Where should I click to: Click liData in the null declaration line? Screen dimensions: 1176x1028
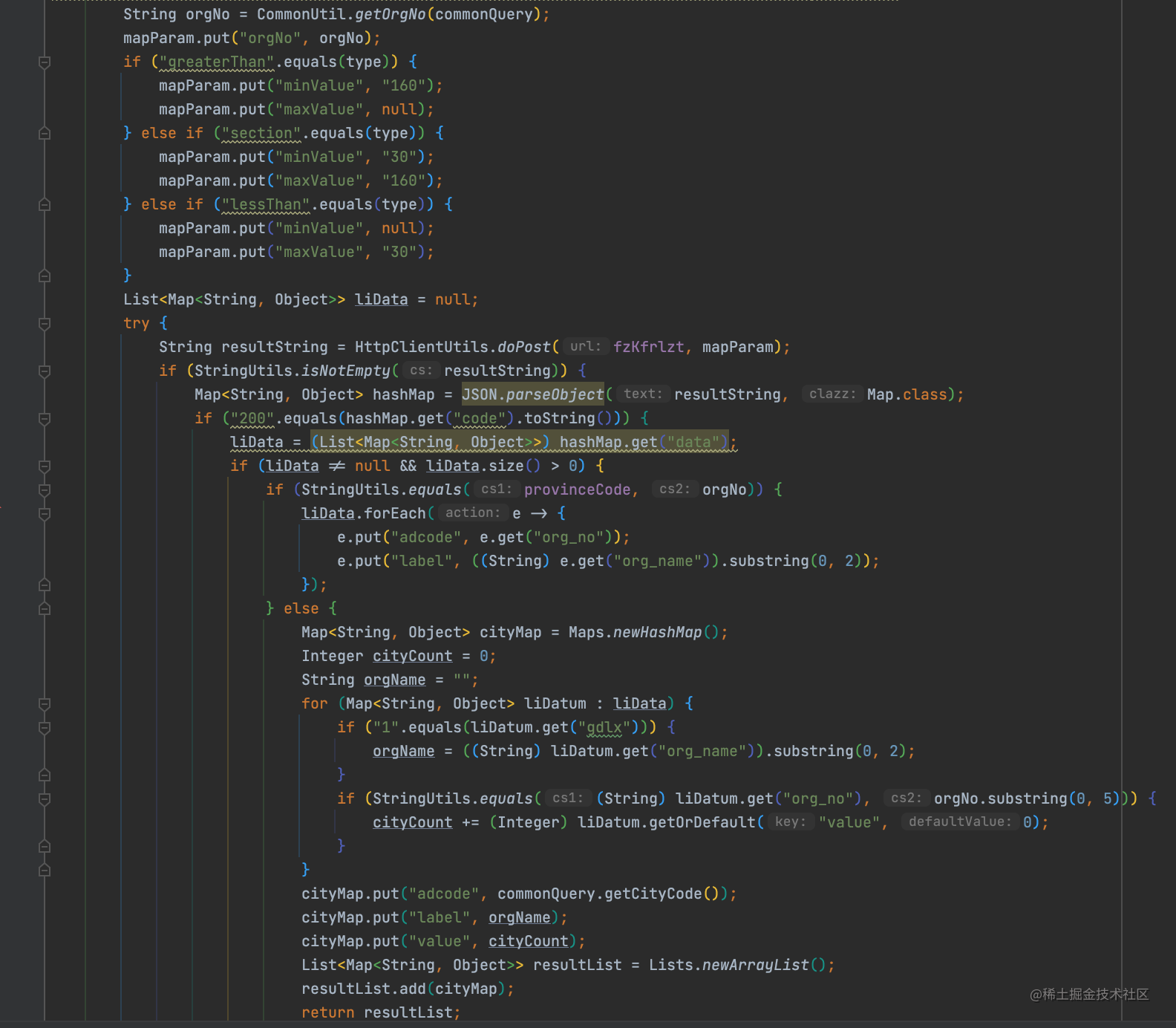click(381, 299)
